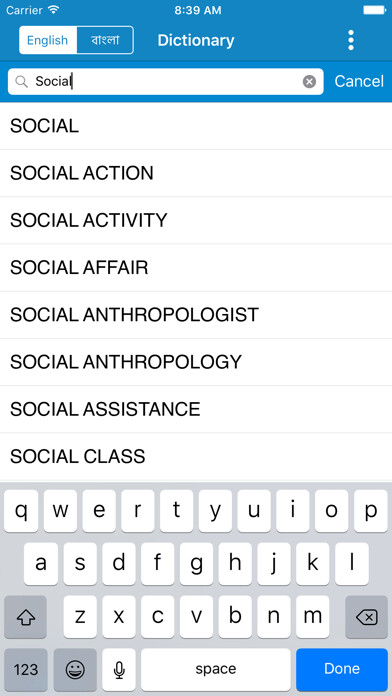Viewport: 392px width, 696px height.
Task: Select the English language segment
Action: pyautogui.click(x=48, y=40)
